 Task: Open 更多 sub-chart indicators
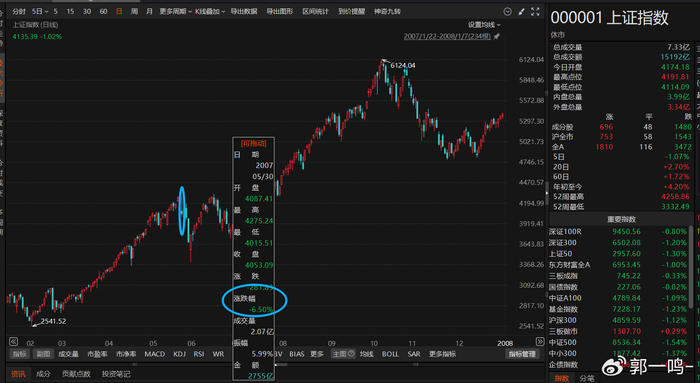(x=317, y=354)
